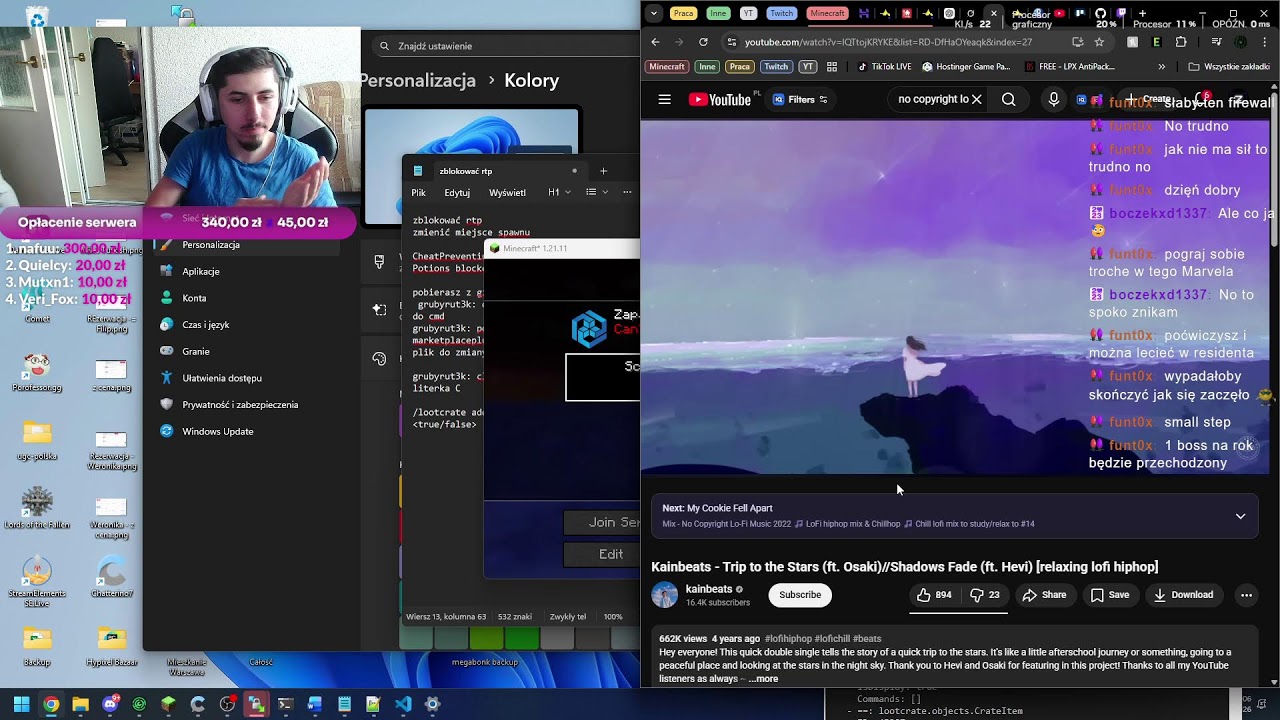
Task: Open the Wyświetl menu in Notepad
Action: coord(507,192)
